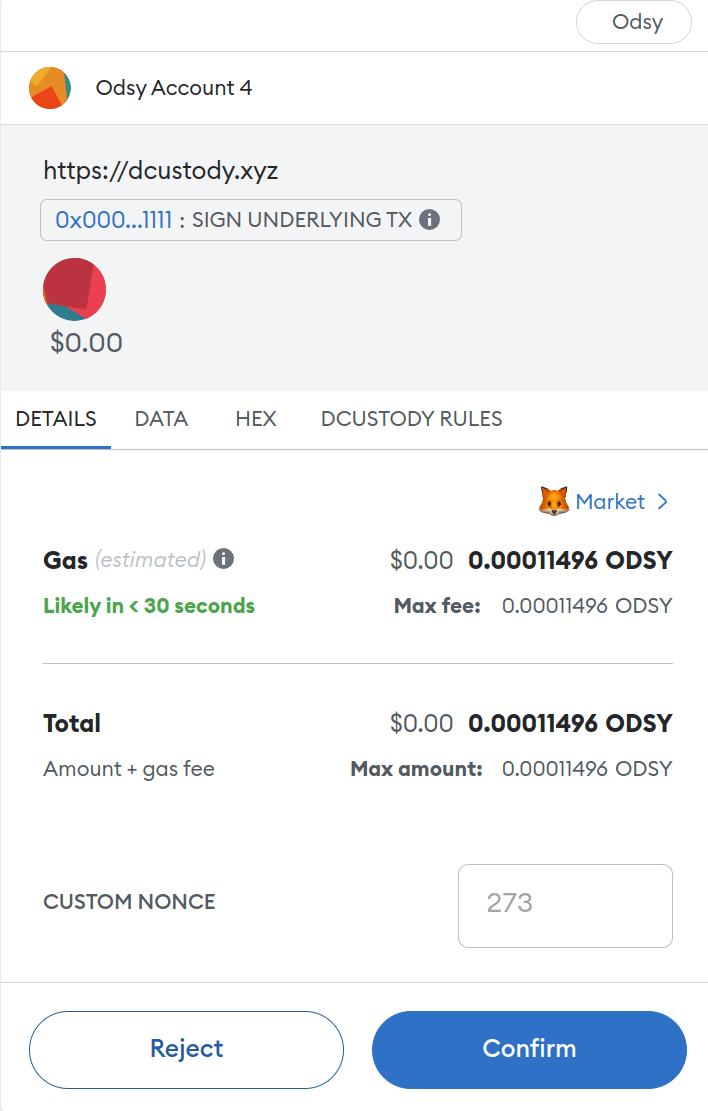708x1111 pixels.
Task: Click the 0x000...1111 contract address link
Action: tap(113, 220)
